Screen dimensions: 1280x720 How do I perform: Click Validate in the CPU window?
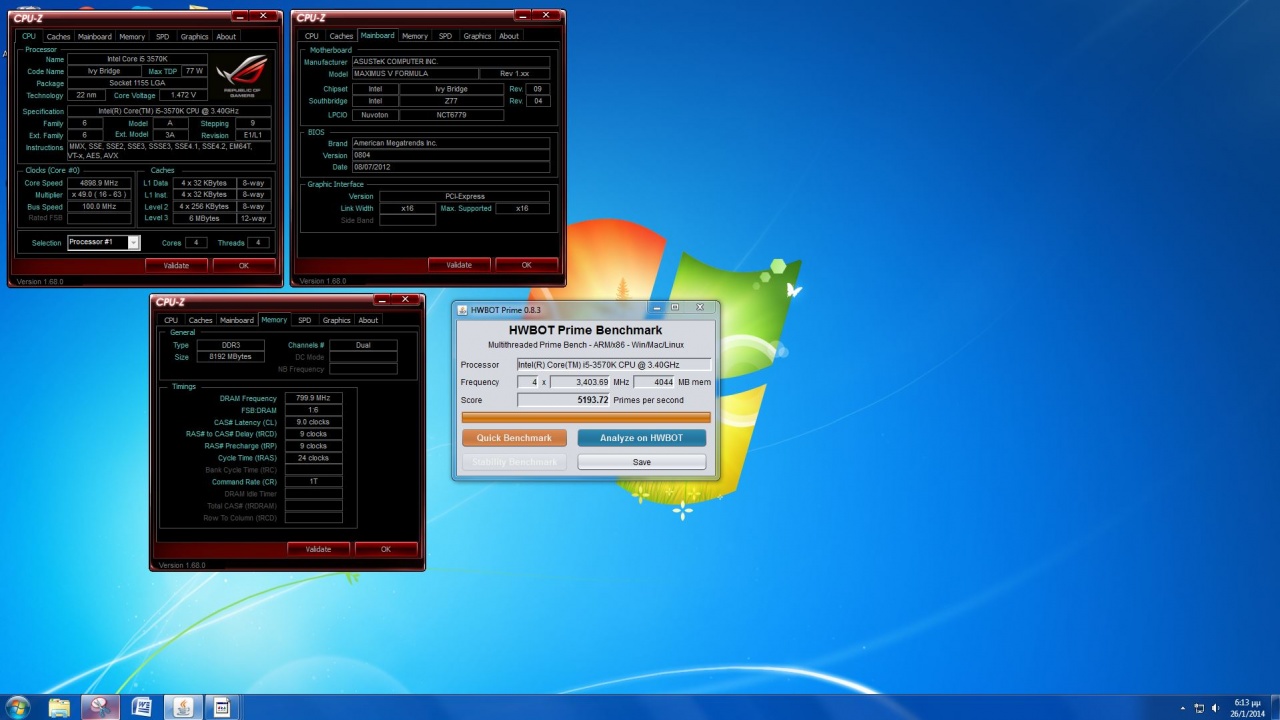click(x=176, y=265)
